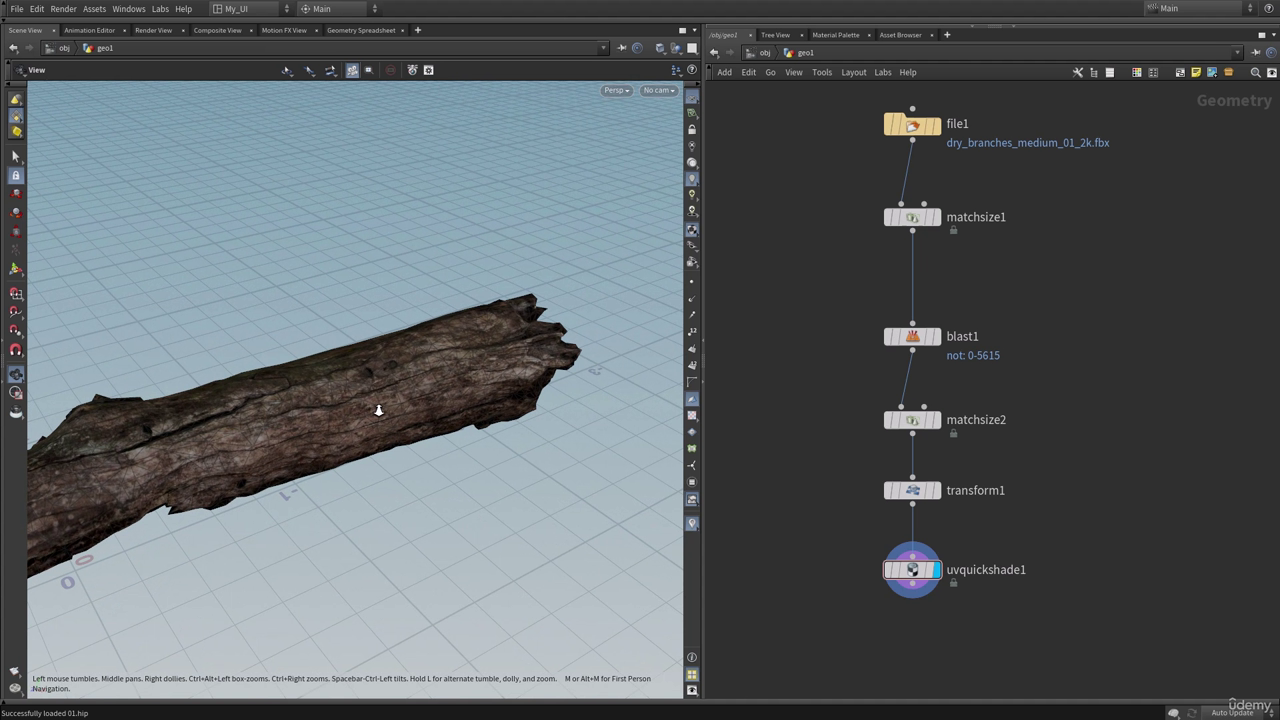Image resolution: width=1280 pixels, height=720 pixels.
Task: Click Auto Update button in status bar
Action: pyautogui.click(x=1231, y=713)
